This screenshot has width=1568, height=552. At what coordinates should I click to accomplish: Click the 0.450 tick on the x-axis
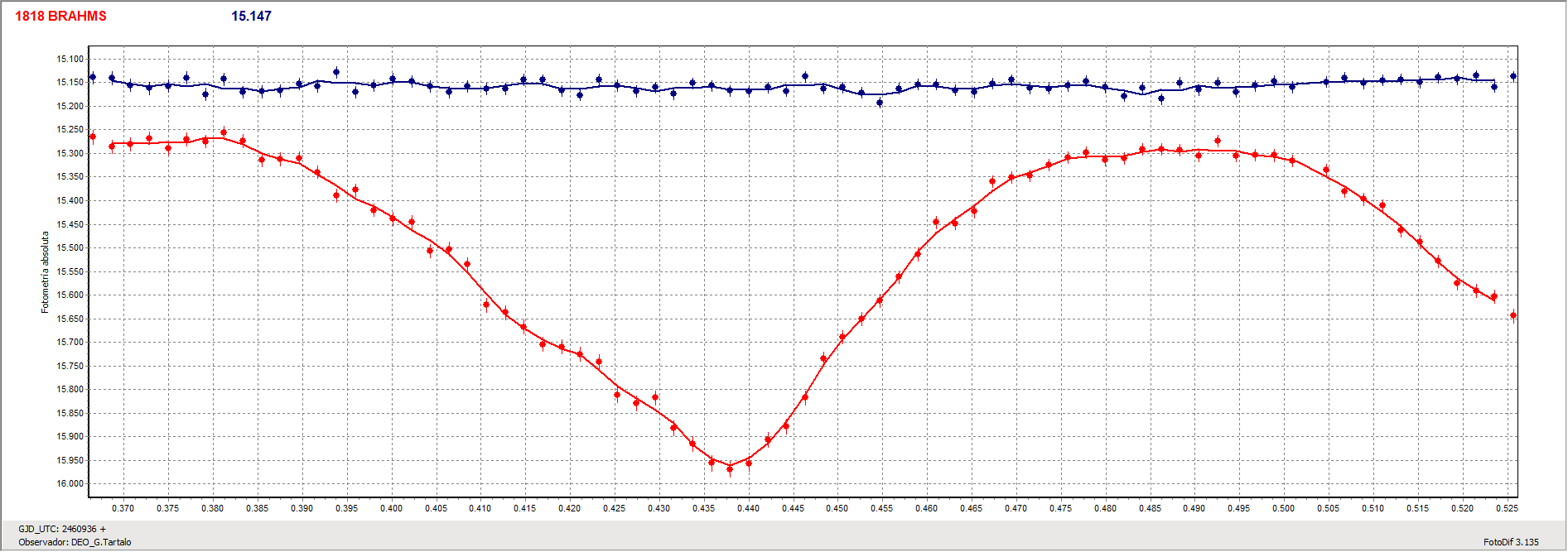pos(837,508)
